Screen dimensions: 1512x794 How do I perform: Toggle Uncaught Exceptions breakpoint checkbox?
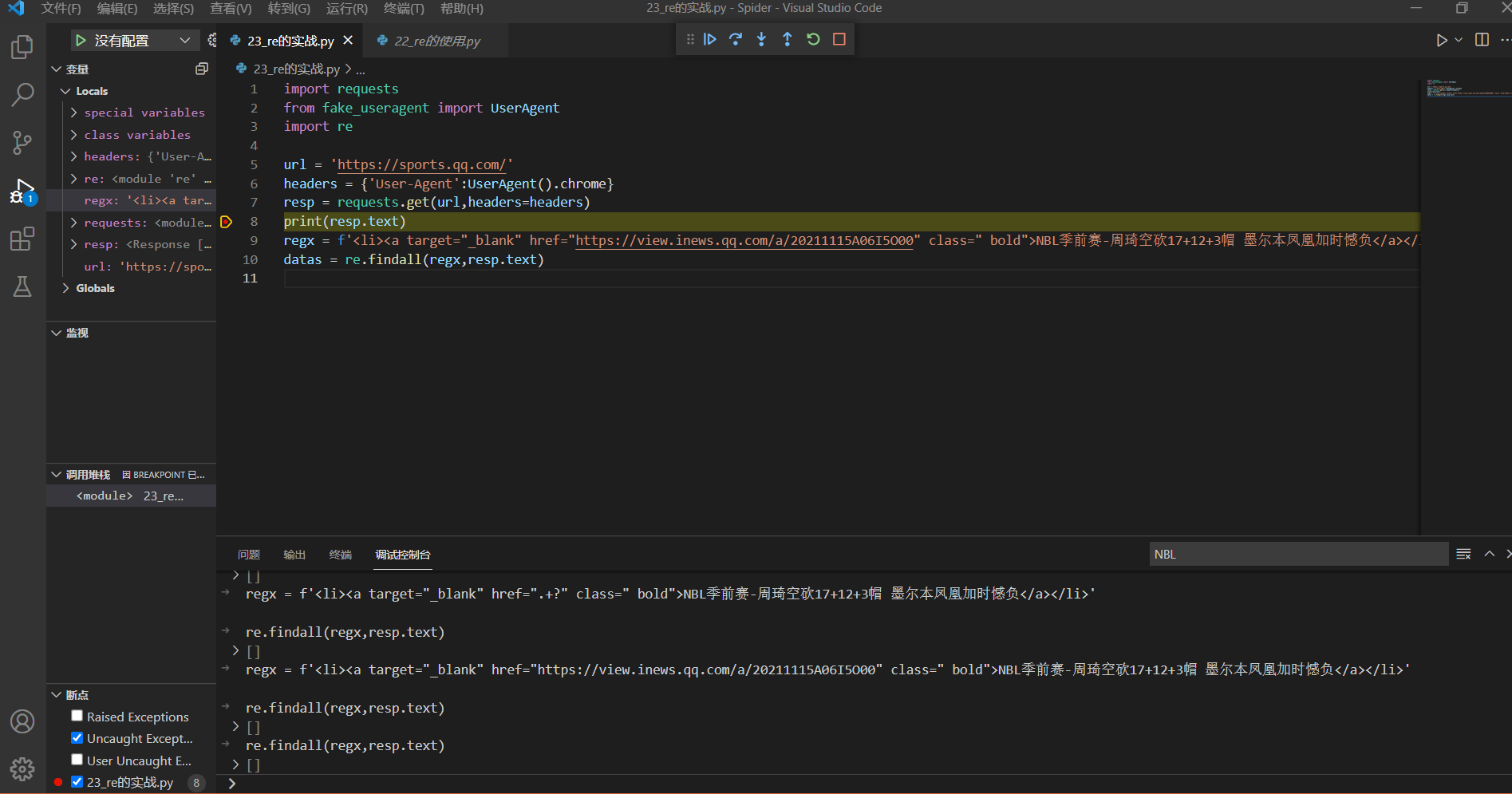pos(77,737)
